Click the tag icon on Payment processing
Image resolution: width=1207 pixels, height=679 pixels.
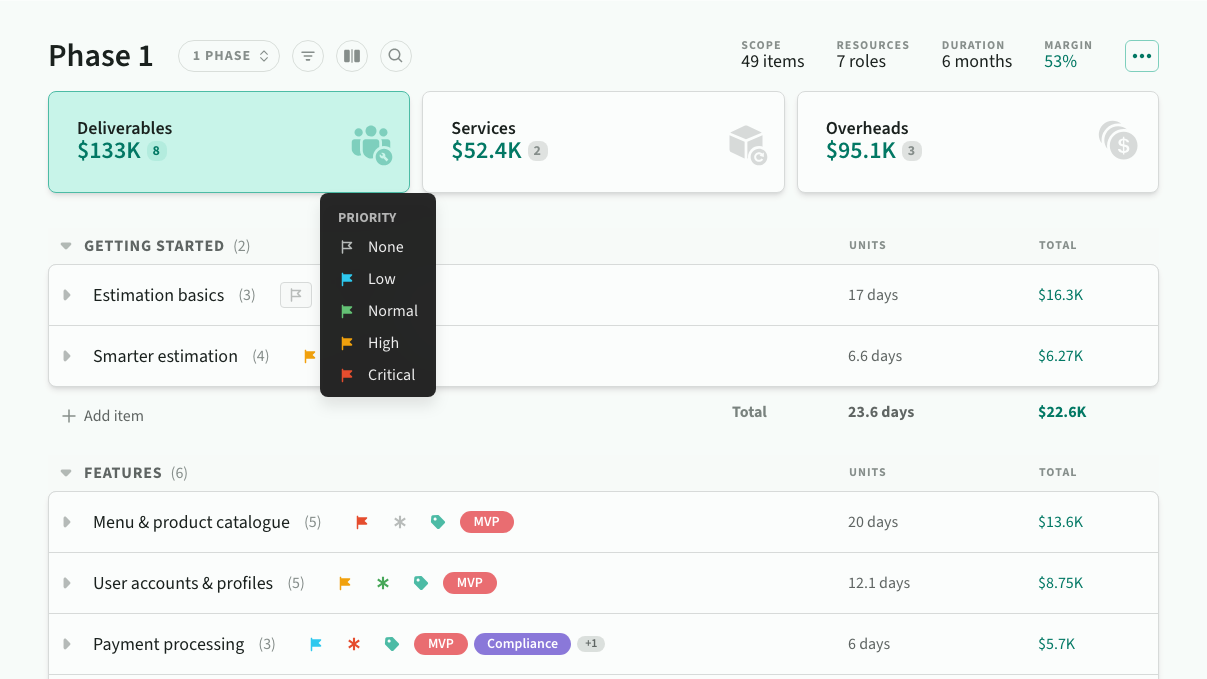coord(392,644)
